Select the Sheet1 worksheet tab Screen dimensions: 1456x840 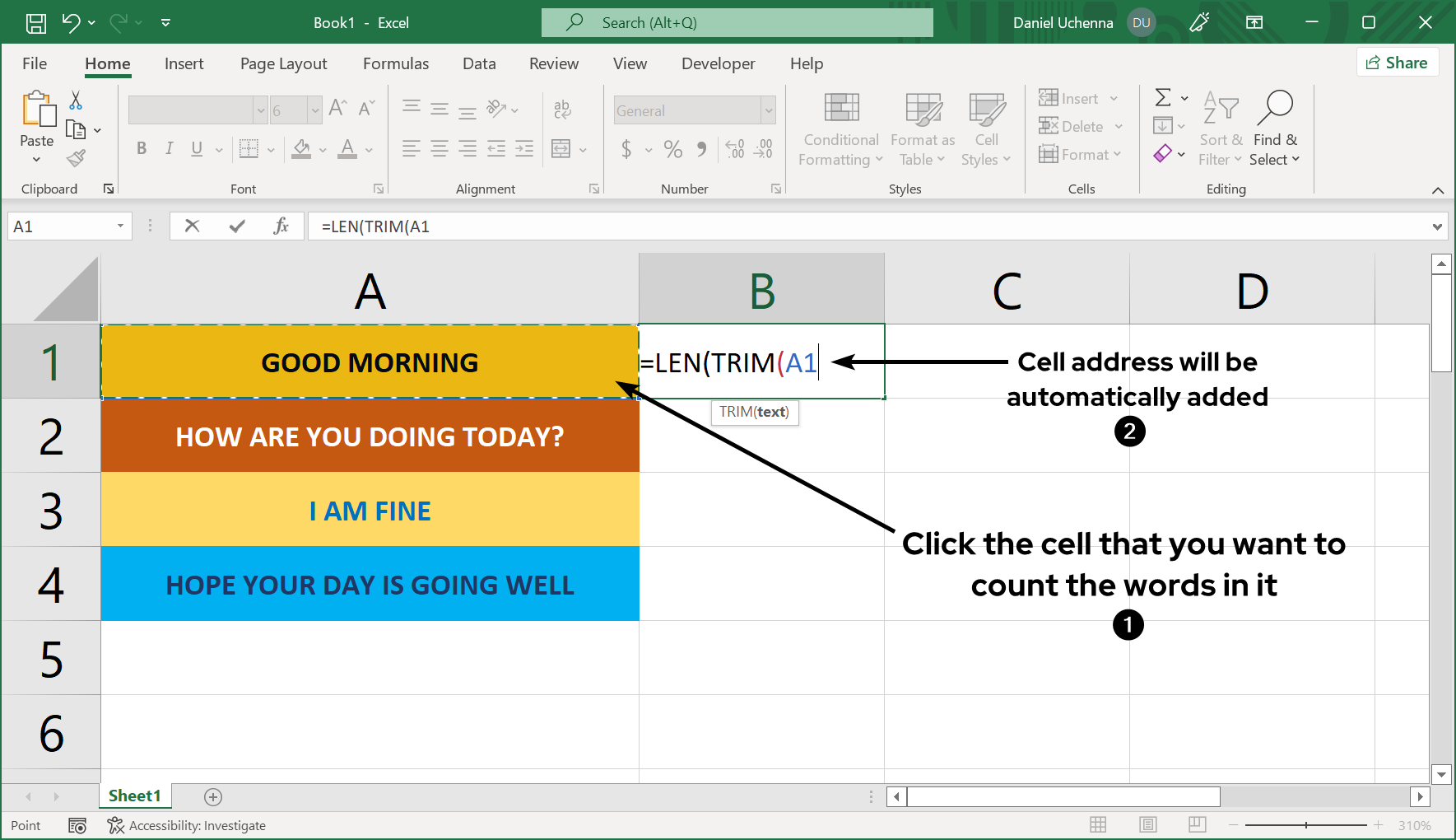coord(134,796)
